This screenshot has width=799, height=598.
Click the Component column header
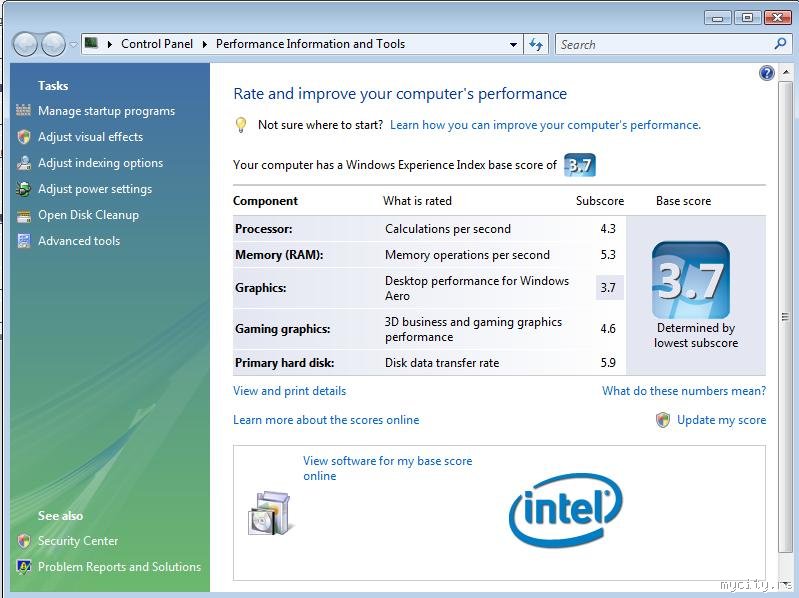(265, 201)
